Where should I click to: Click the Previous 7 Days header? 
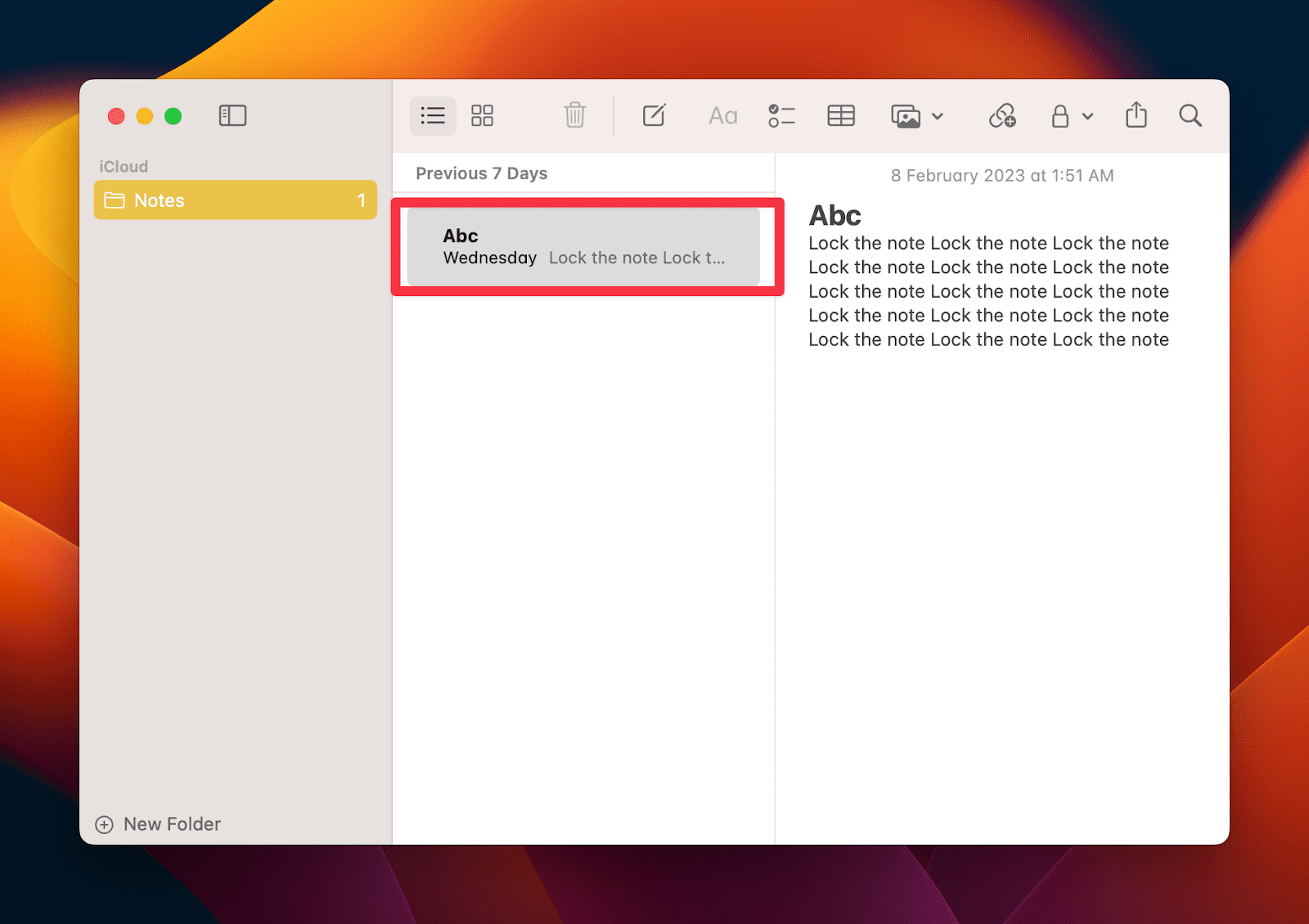click(481, 173)
